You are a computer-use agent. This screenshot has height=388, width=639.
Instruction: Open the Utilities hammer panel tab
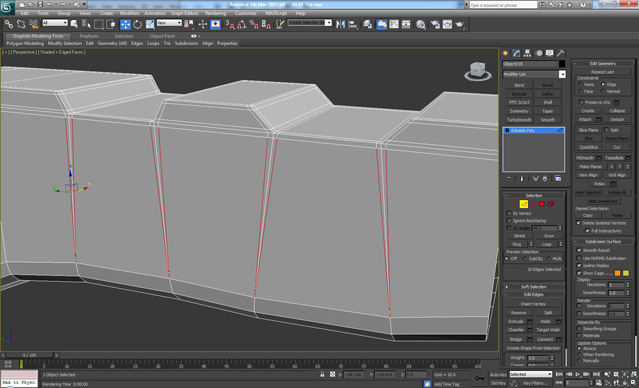point(560,53)
